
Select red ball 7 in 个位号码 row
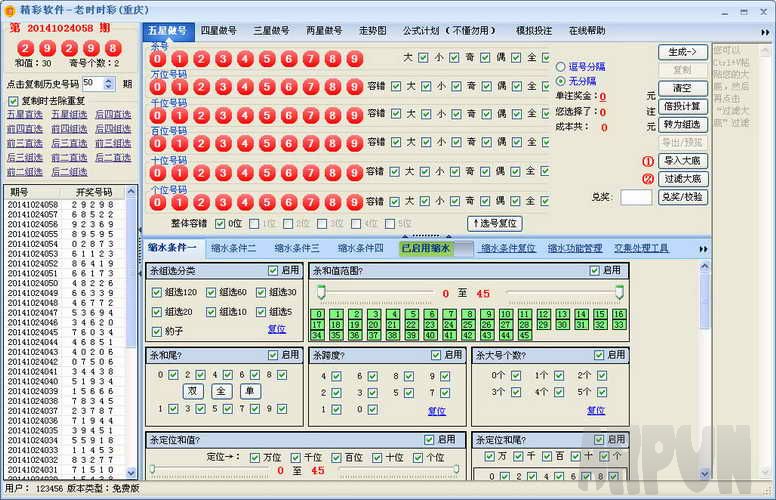coord(310,202)
